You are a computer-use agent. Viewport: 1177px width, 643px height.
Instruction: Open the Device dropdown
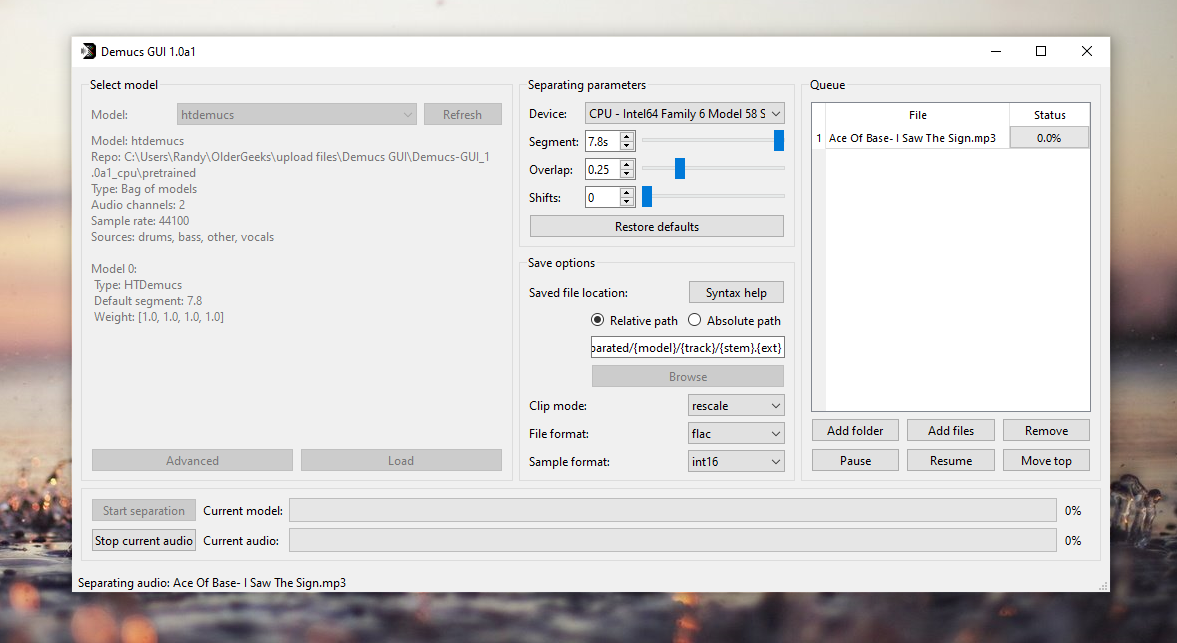(685, 113)
